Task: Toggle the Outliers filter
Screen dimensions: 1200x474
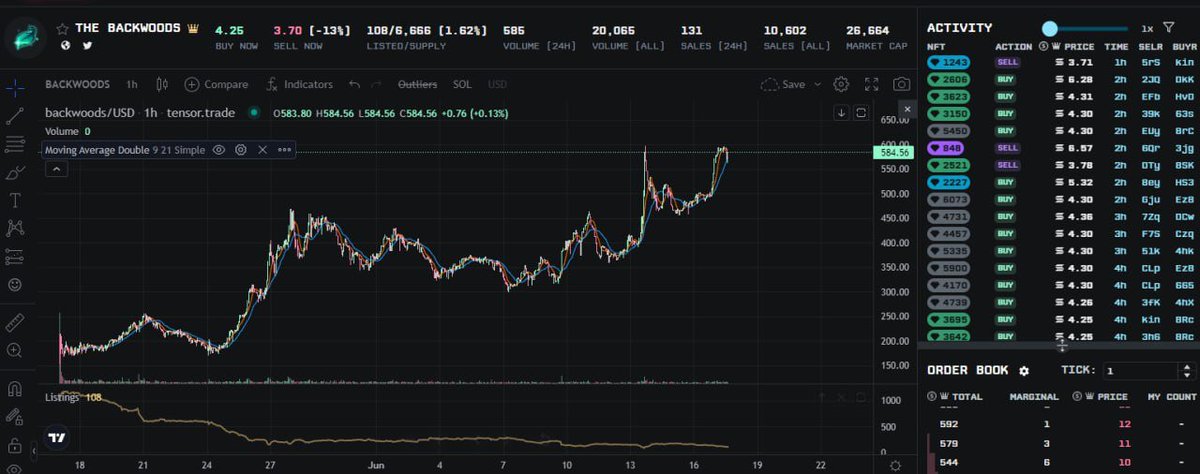Action: coord(418,85)
